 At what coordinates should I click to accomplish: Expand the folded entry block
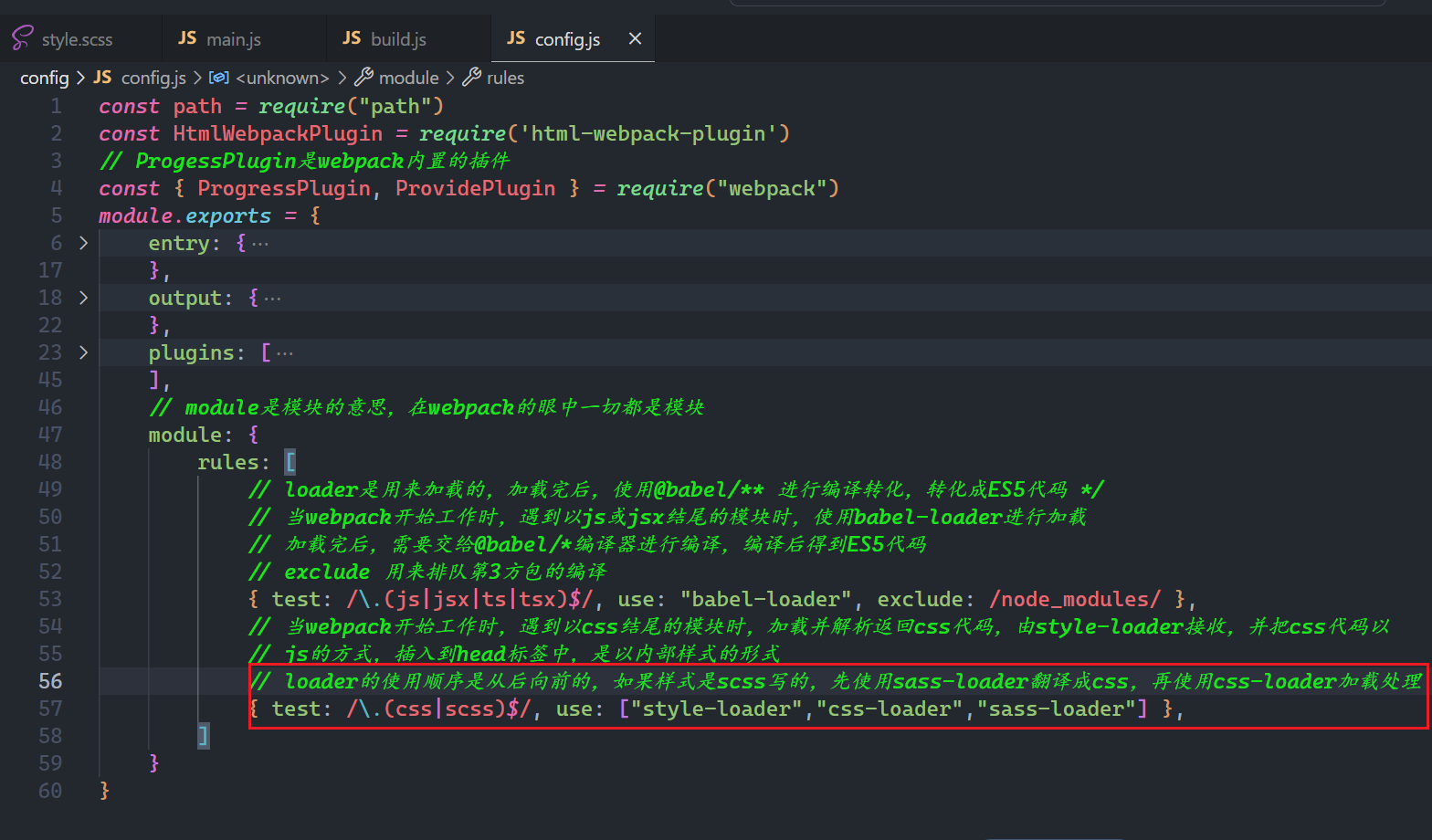click(83, 243)
